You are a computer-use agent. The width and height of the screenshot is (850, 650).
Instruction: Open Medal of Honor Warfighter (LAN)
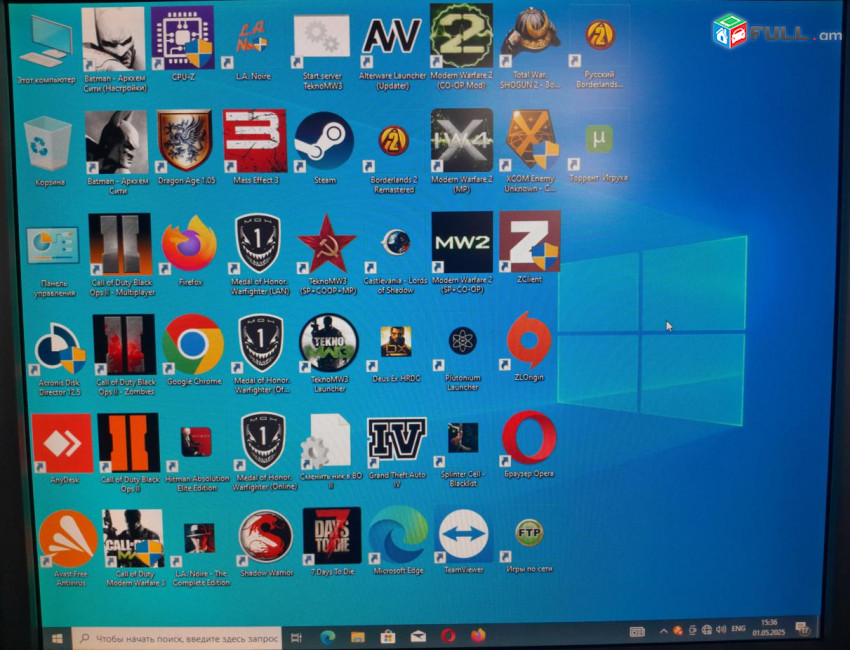click(x=257, y=243)
